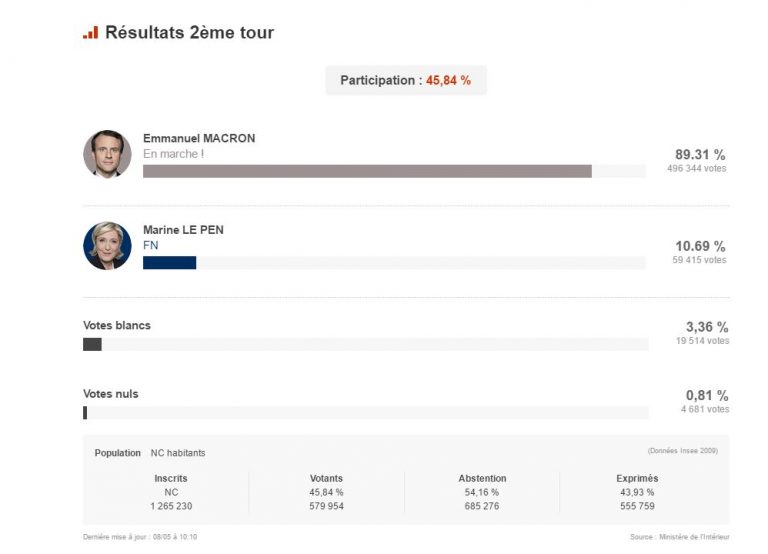Select the En marche ! party label

[173, 154]
